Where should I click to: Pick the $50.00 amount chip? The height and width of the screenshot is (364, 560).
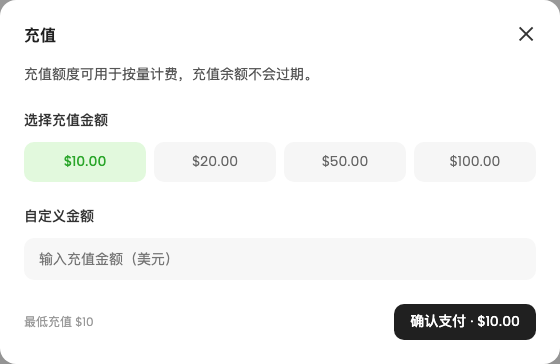[345, 161]
